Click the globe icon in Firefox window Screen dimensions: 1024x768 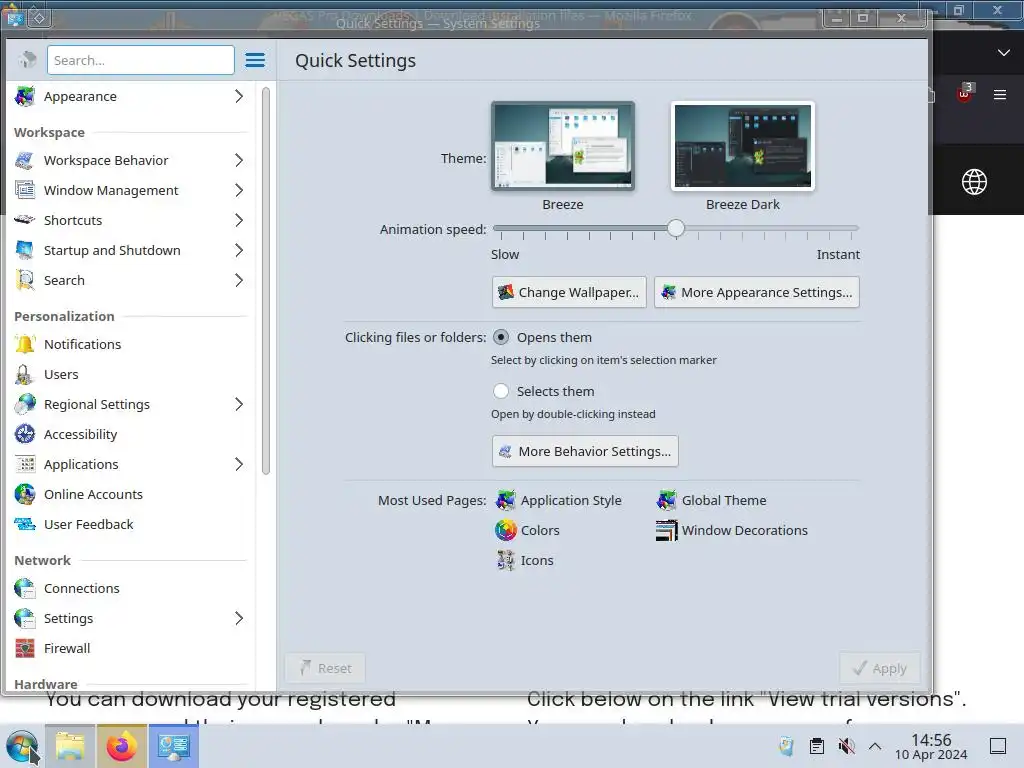click(x=974, y=182)
